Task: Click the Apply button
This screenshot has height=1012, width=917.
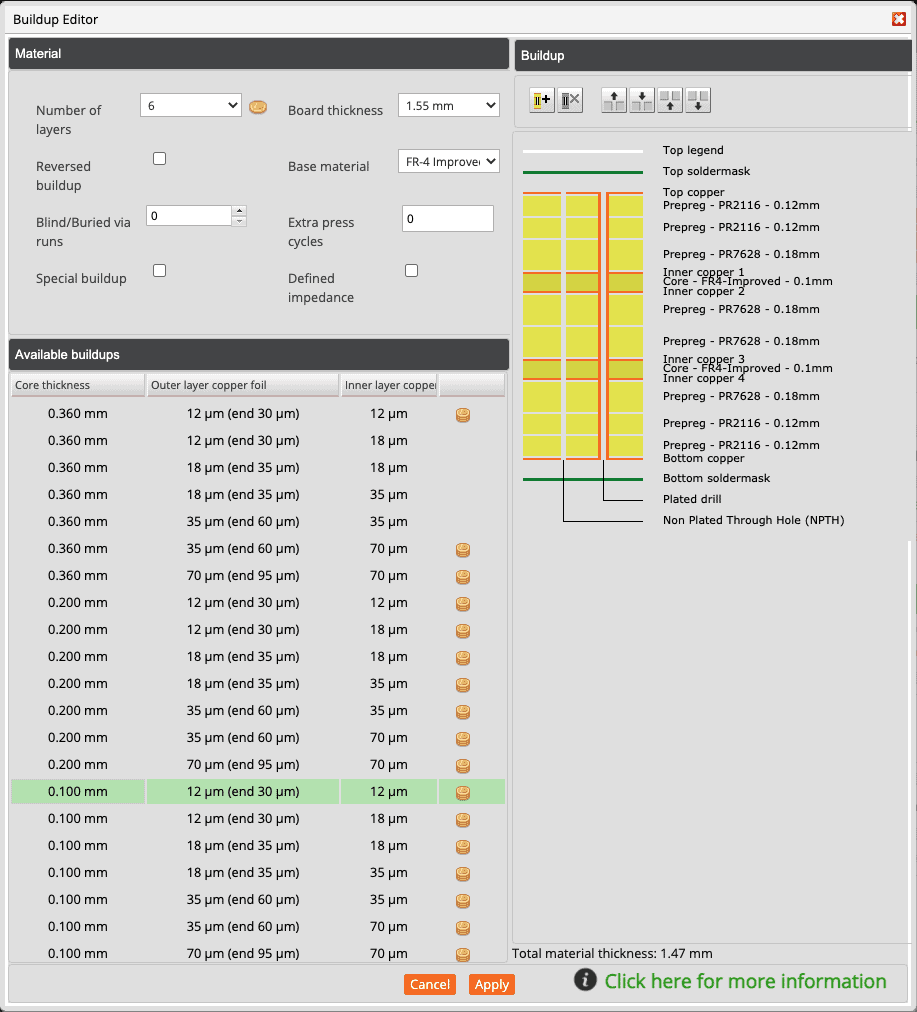Action: pyautogui.click(x=492, y=984)
